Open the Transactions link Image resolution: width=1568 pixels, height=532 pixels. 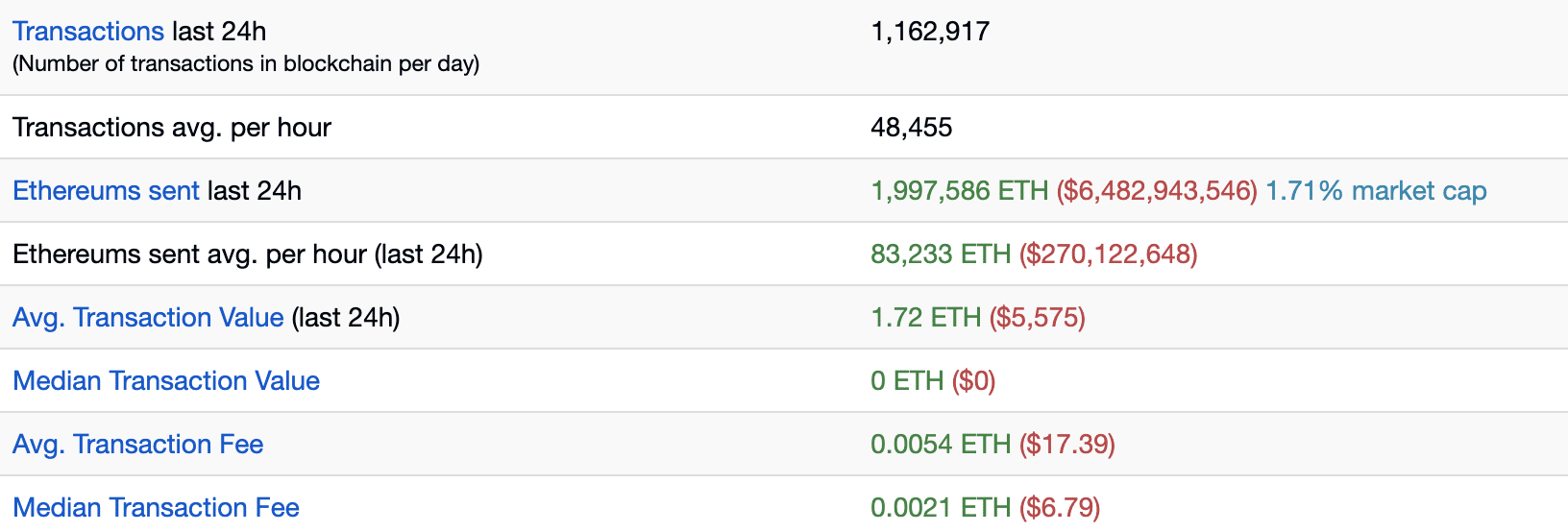point(88,32)
